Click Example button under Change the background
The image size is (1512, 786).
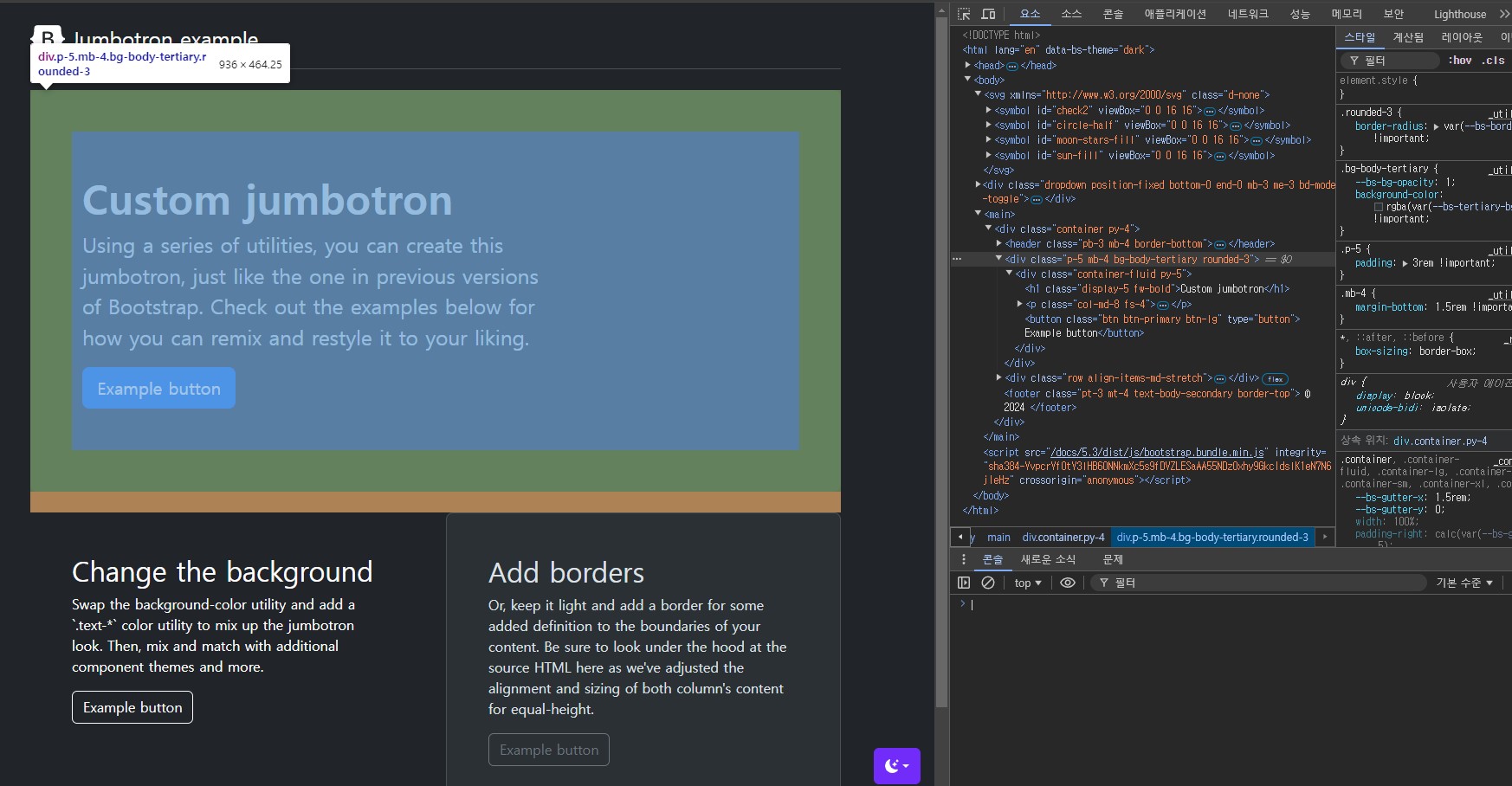pos(132,707)
